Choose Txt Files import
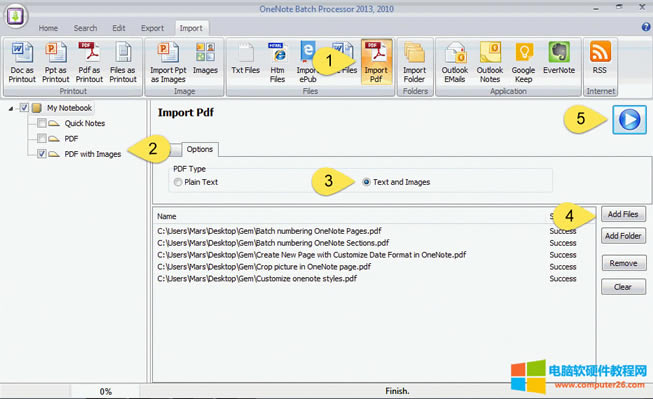This screenshot has width=653, height=399. pyautogui.click(x=245, y=58)
